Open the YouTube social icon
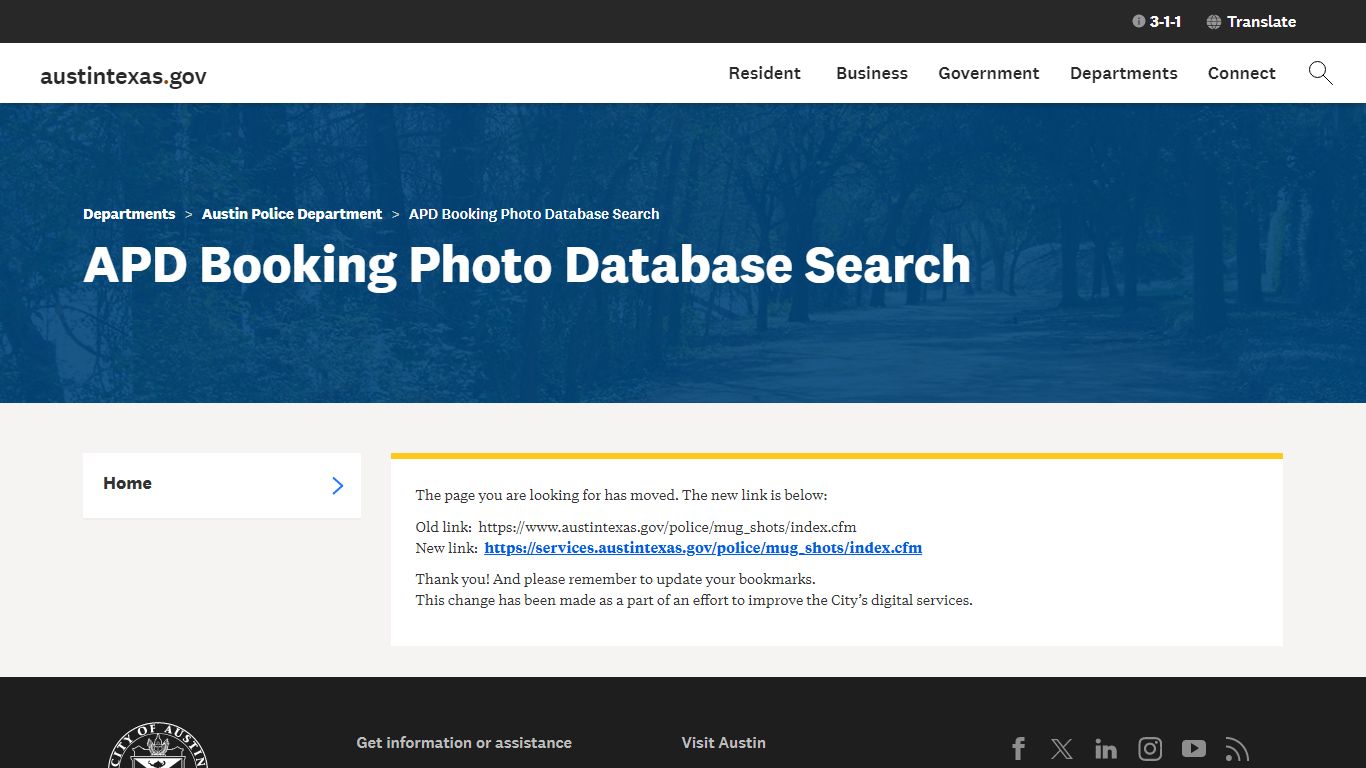 (x=1194, y=749)
